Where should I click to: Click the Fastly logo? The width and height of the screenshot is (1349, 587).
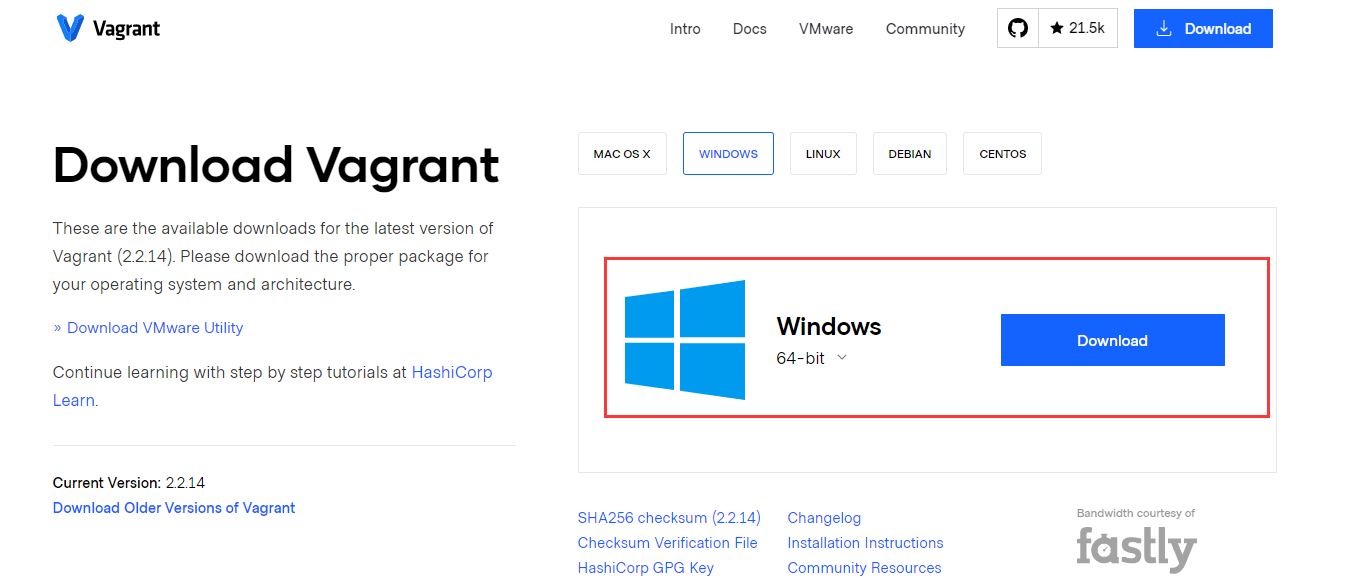pyautogui.click(x=1136, y=548)
